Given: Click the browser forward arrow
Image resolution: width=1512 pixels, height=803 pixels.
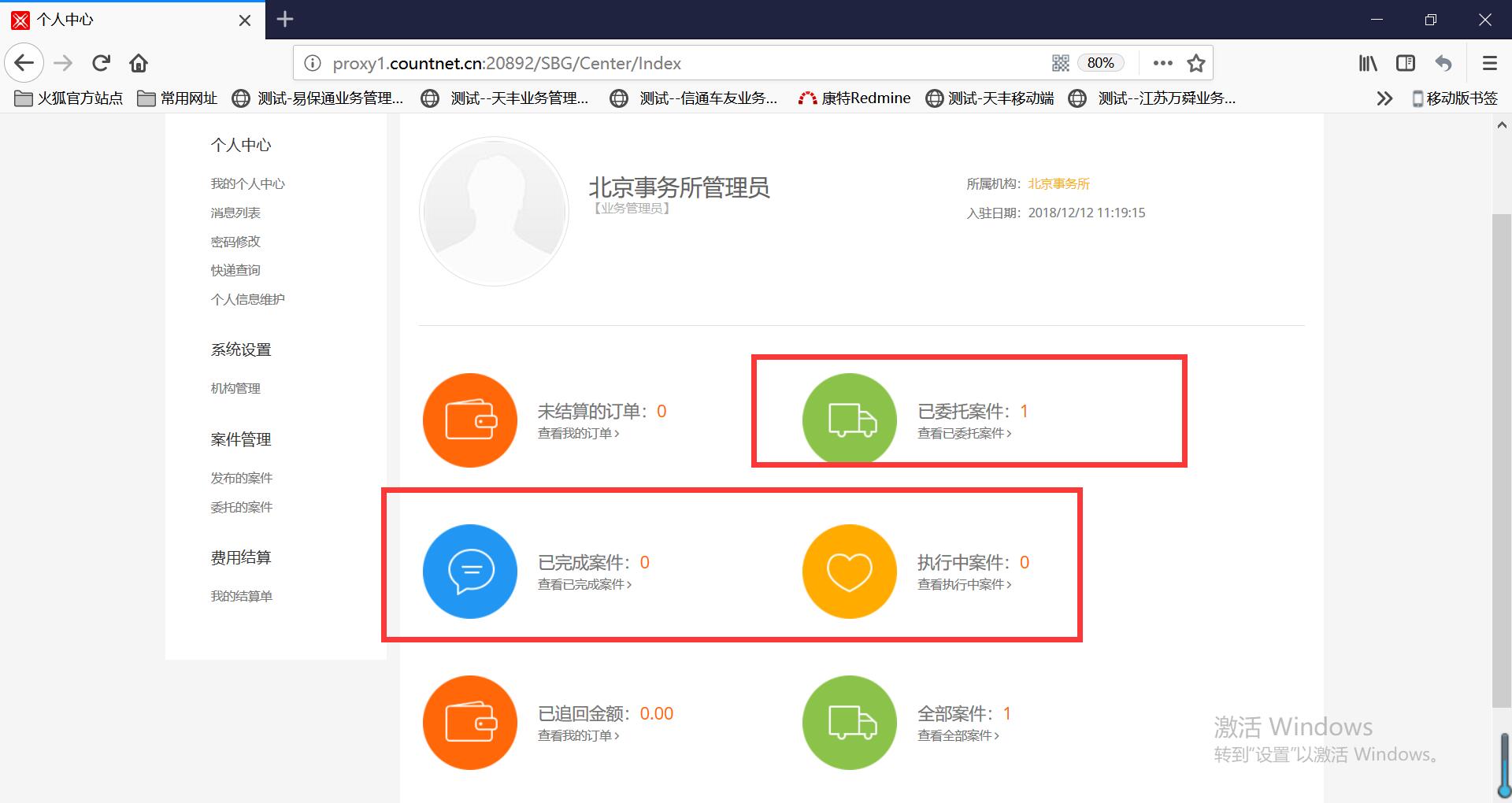Looking at the screenshot, I should tap(63, 63).
